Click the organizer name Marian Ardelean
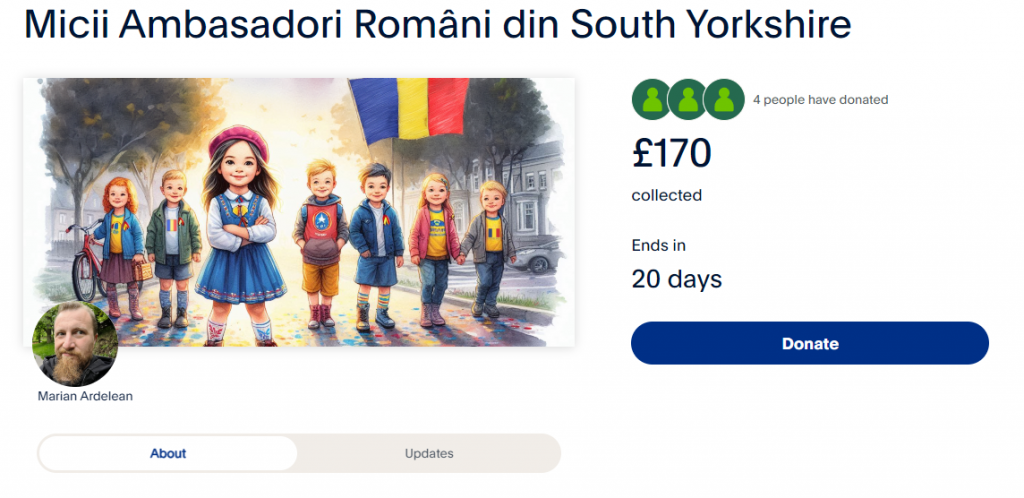The width and height of the screenshot is (1024, 498). tap(85, 396)
